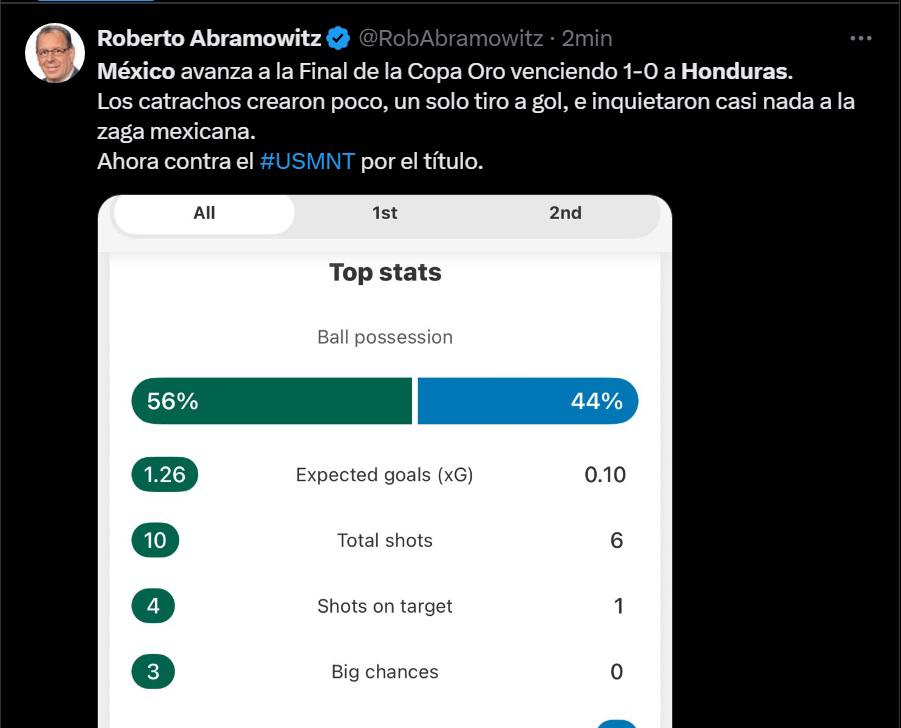The width and height of the screenshot is (901, 728).
Task: Click the Top stats heading
Action: click(x=385, y=273)
